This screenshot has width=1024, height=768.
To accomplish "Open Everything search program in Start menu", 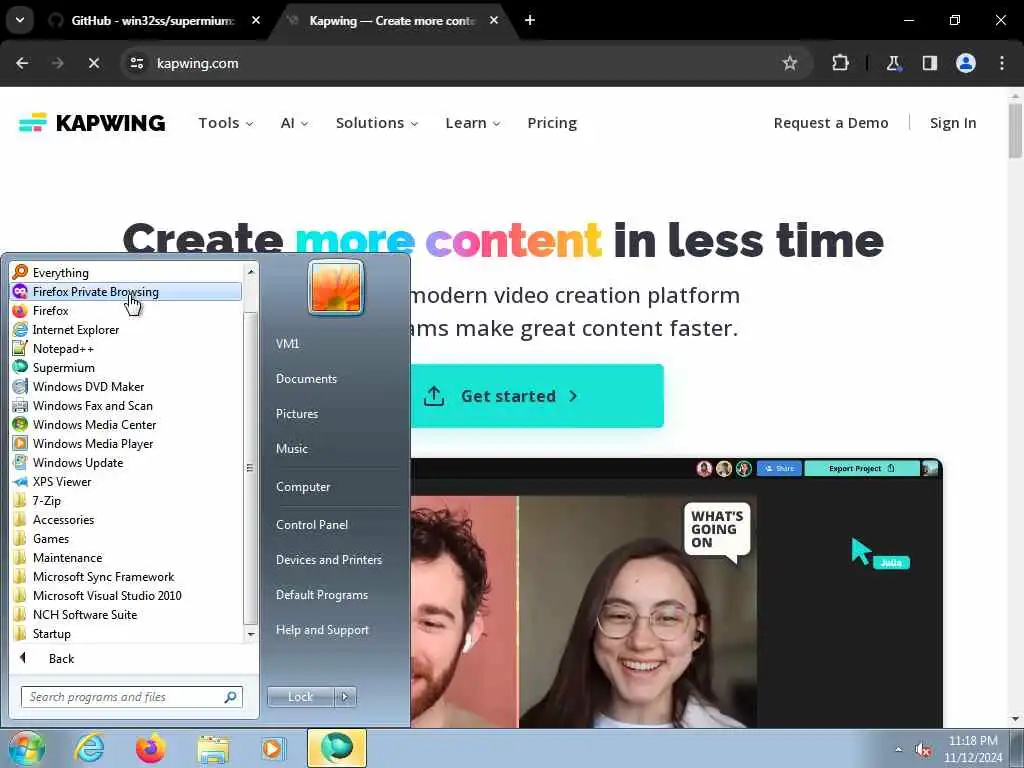I will coord(61,272).
